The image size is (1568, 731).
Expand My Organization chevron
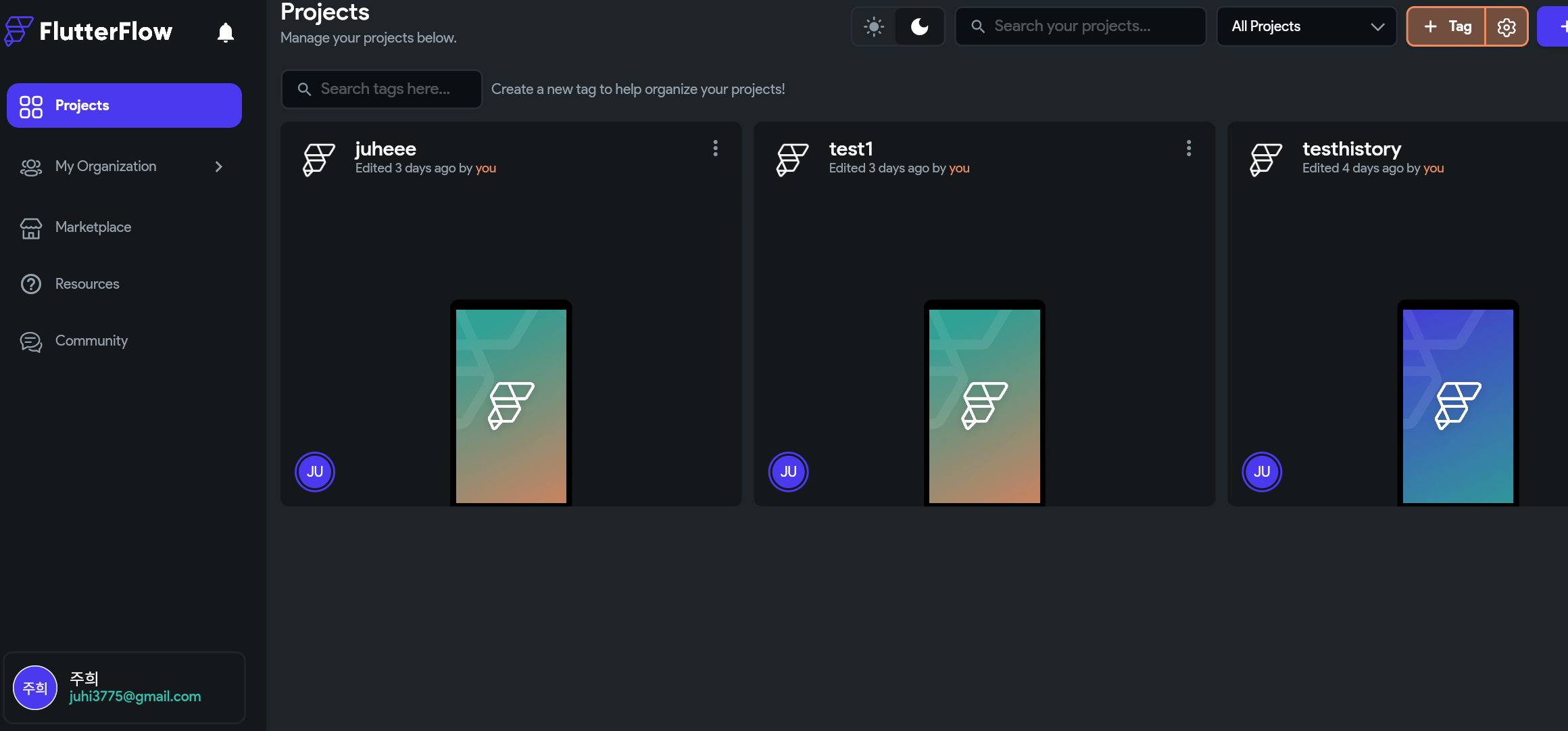click(218, 166)
